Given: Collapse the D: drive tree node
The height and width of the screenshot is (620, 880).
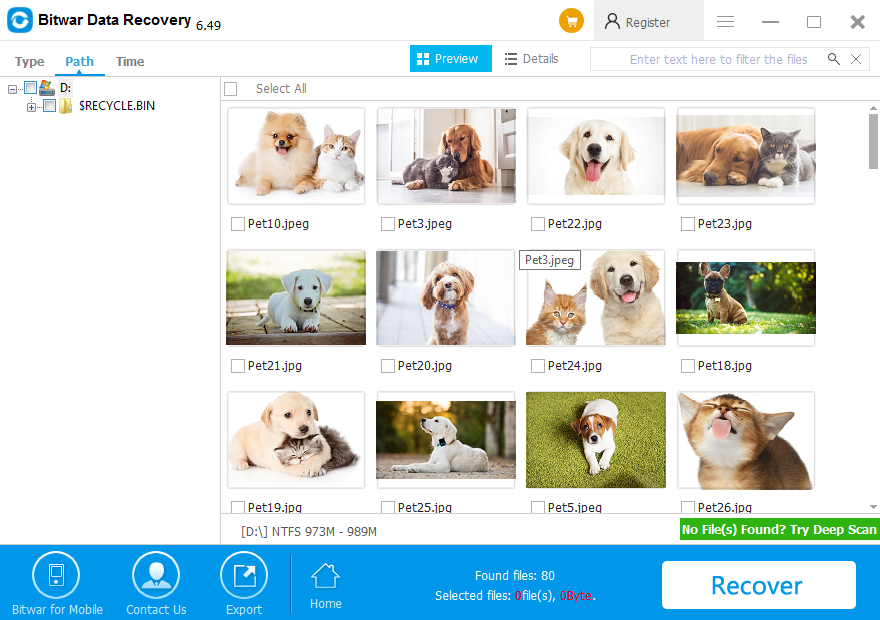Looking at the screenshot, I should pos(13,89).
